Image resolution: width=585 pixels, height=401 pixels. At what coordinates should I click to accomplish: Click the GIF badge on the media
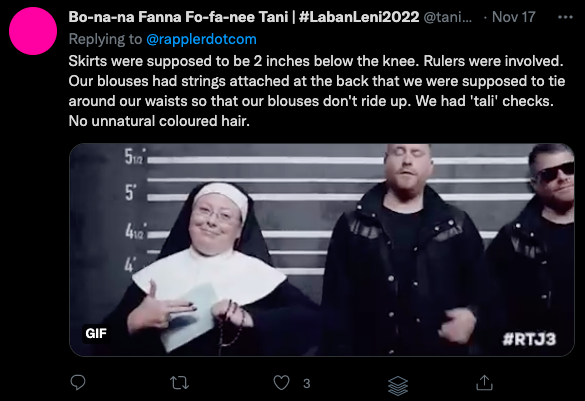(96, 333)
